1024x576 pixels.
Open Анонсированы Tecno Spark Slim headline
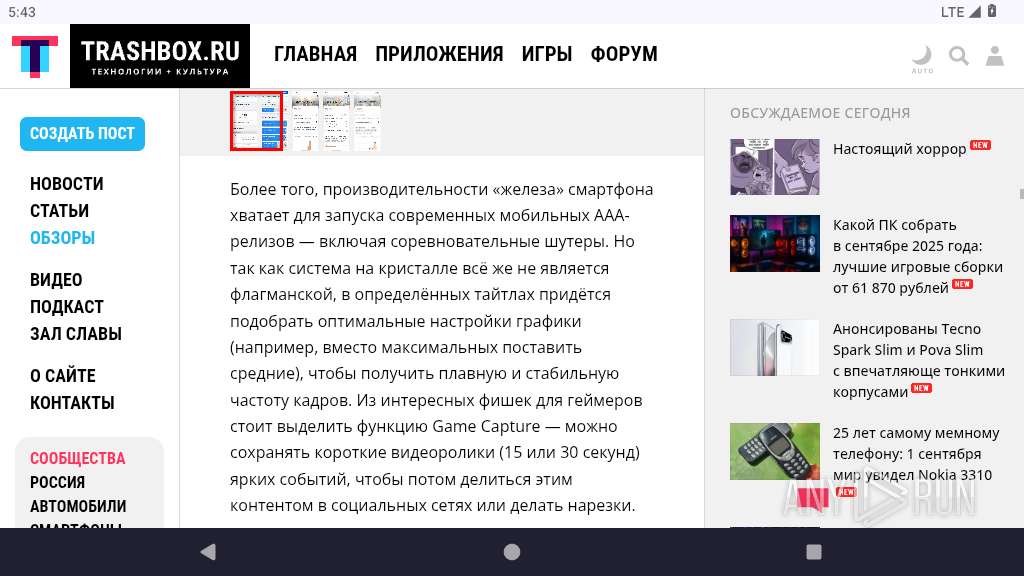pos(918,360)
